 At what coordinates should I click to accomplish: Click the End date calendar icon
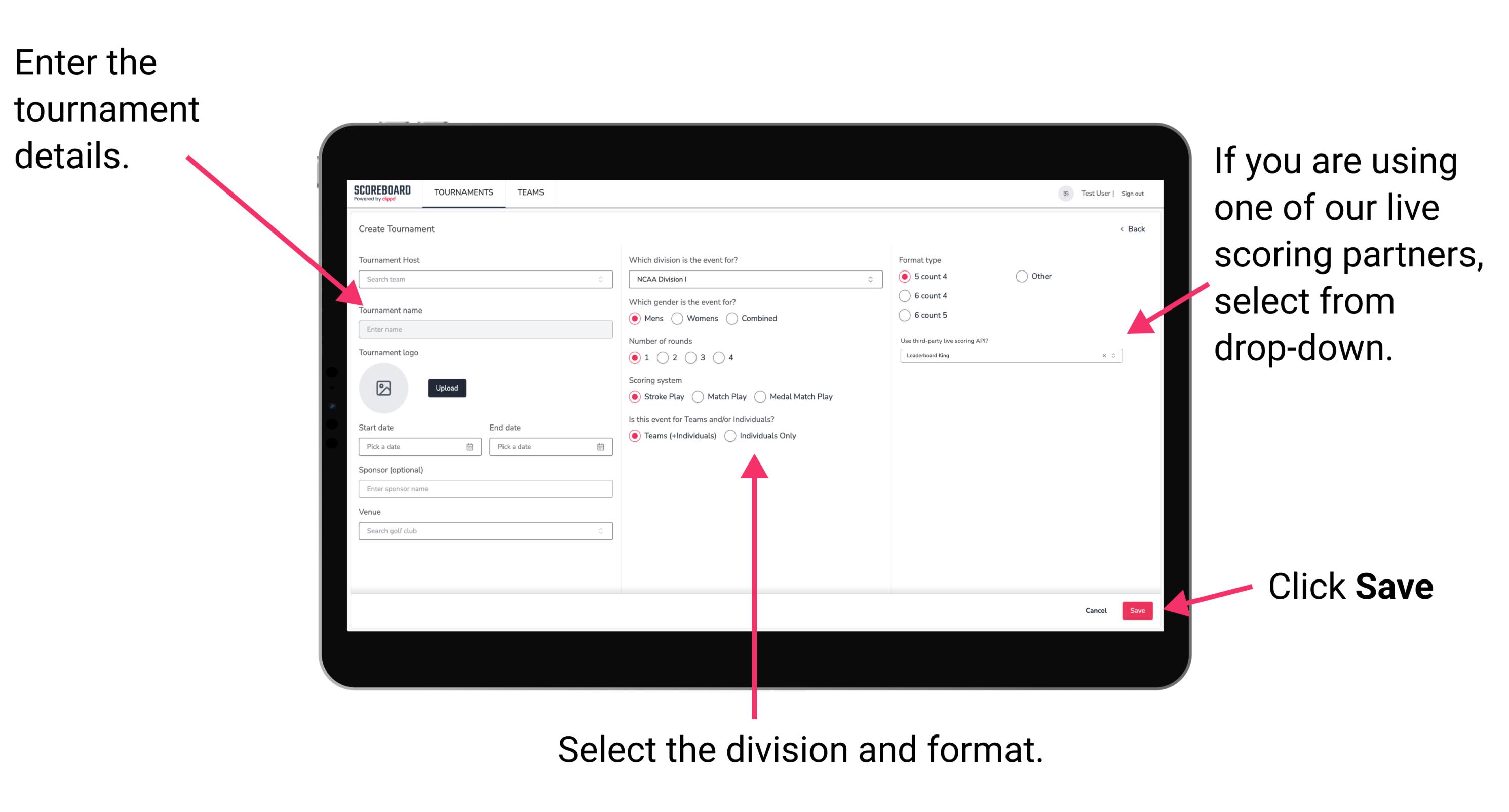click(601, 447)
